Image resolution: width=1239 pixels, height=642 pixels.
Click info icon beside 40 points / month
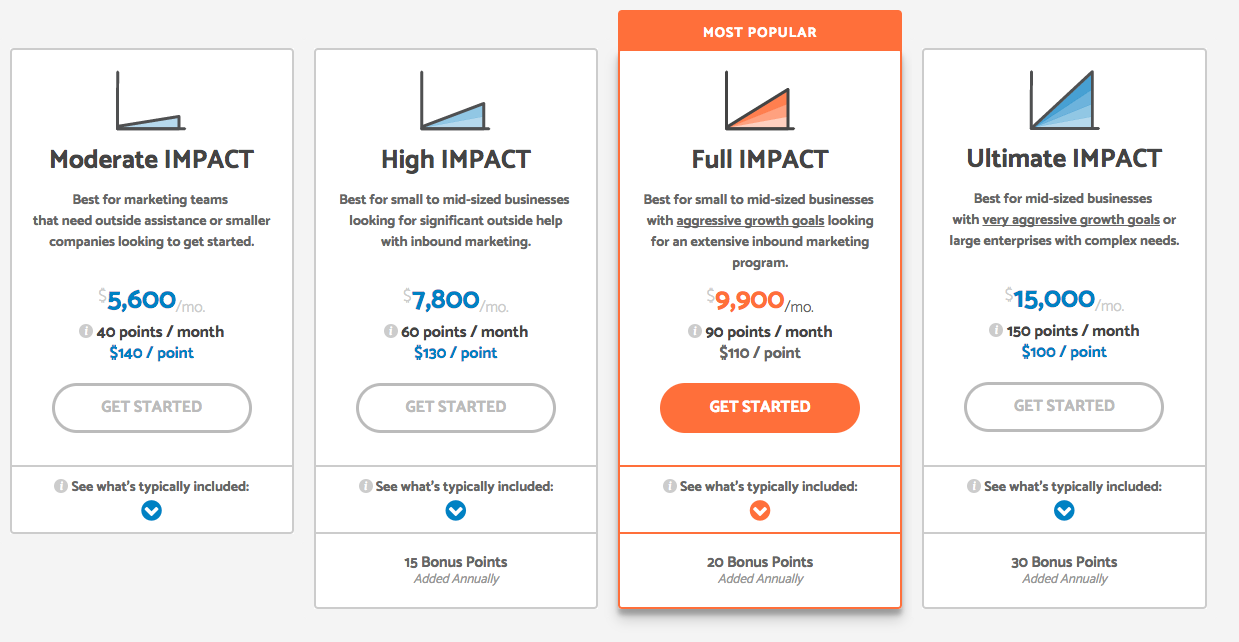(x=86, y=332)
